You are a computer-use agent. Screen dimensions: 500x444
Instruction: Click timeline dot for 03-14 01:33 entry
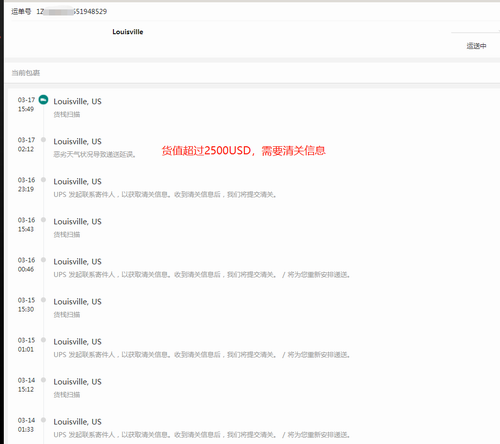(x=43, y=420)
